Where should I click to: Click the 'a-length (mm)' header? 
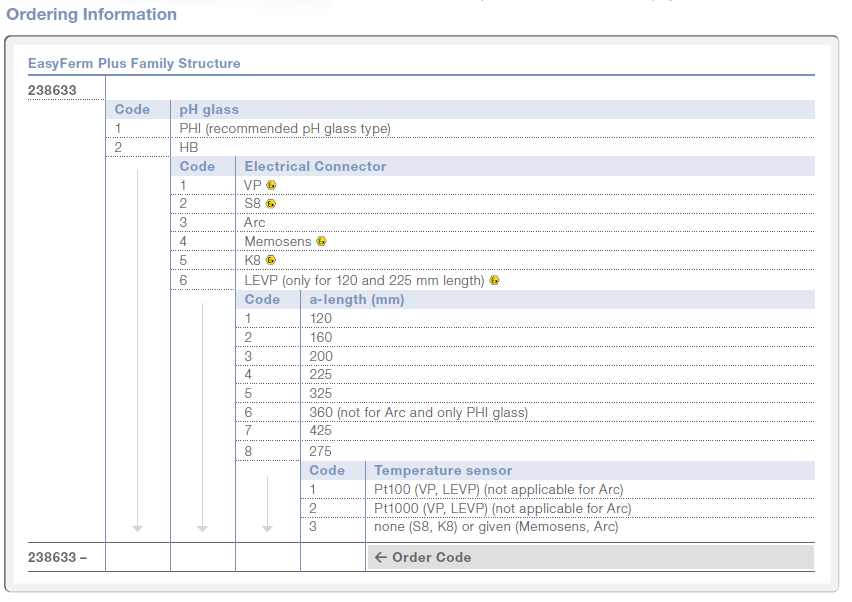pyautogui.click(x=357, y=300)
